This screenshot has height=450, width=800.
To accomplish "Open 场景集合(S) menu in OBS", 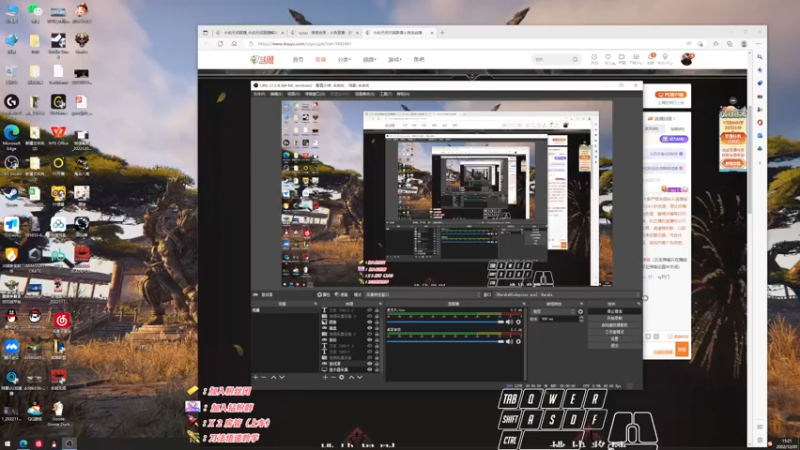I will pyautogui.click(x=364, y=94).
